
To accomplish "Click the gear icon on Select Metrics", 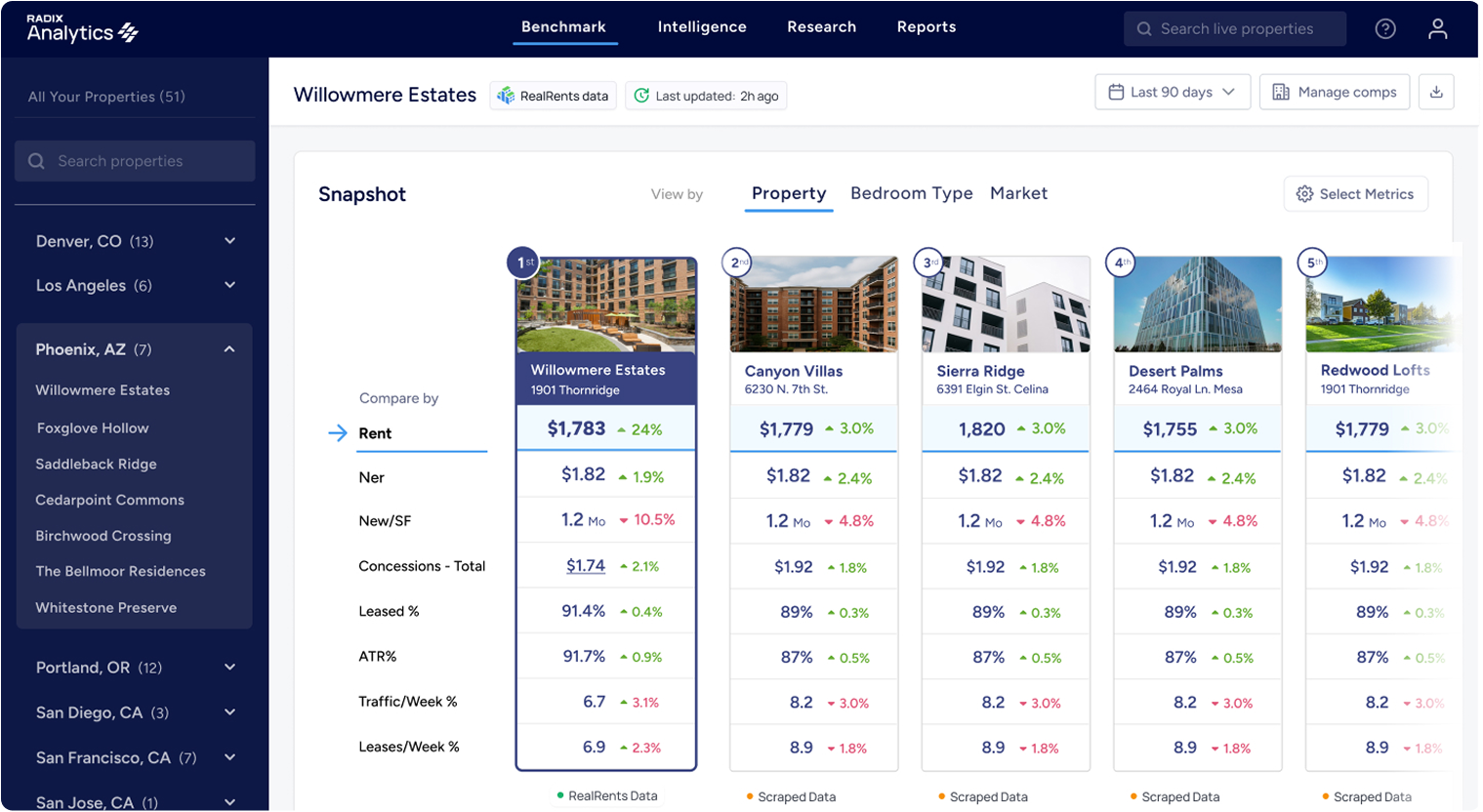I will point(1304,194).
